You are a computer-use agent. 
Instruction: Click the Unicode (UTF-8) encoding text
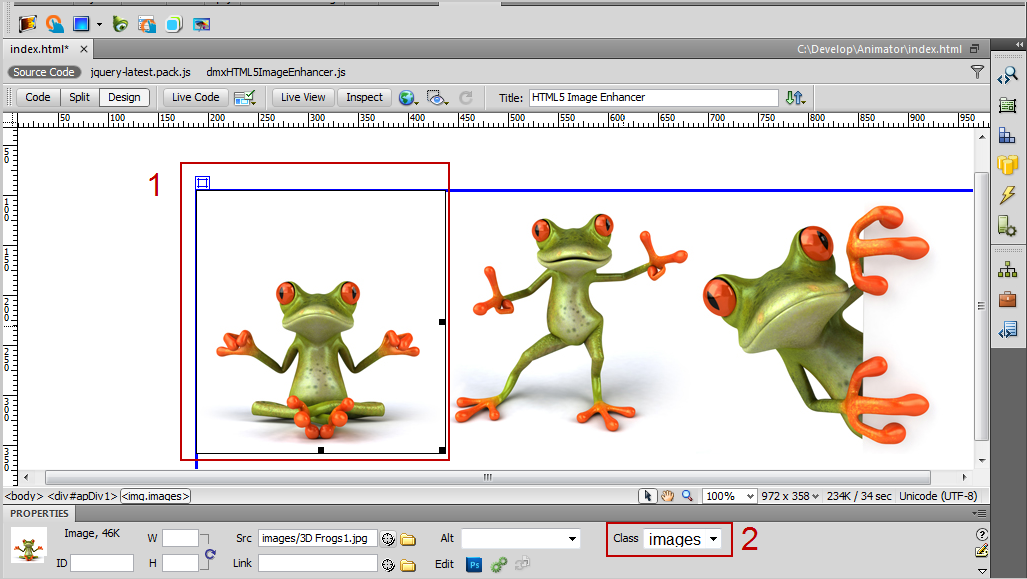click(938, 496)
